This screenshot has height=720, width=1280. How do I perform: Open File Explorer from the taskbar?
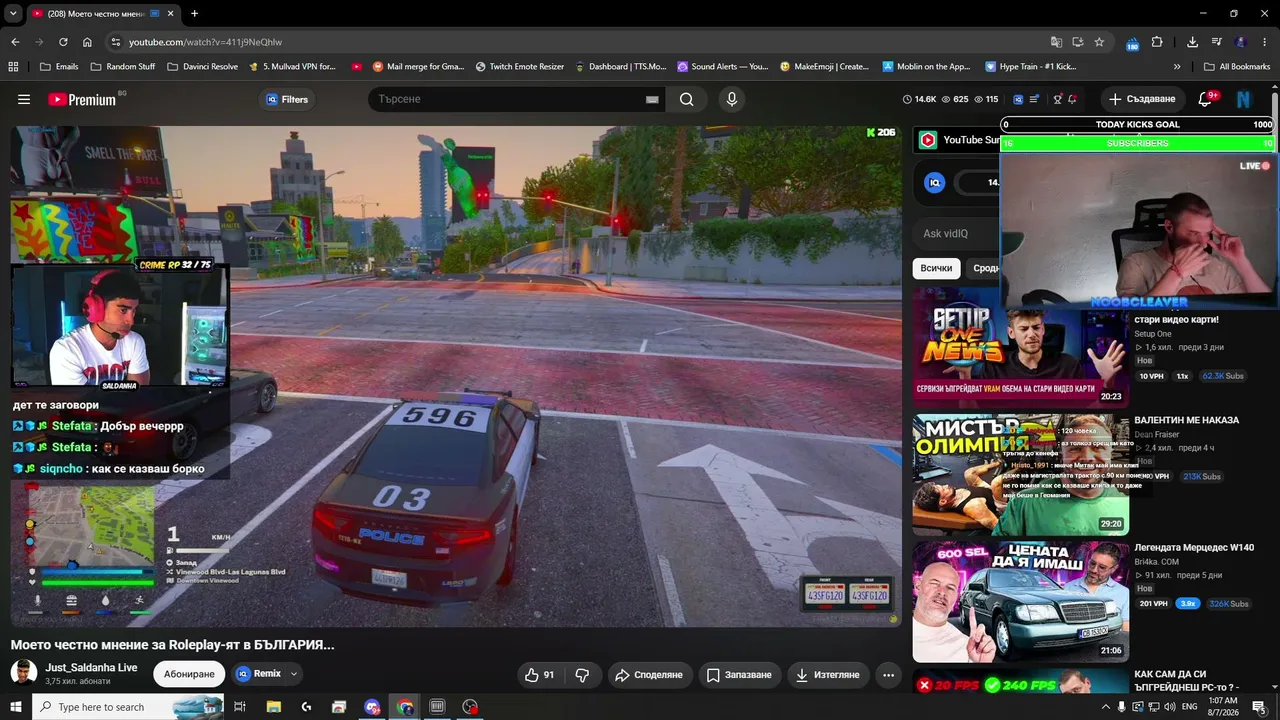pos(273,707)
